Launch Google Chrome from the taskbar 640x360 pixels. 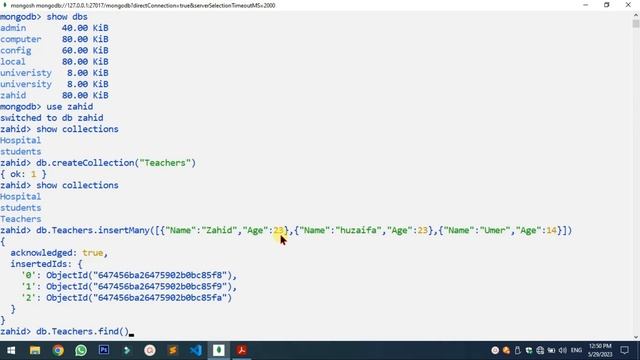point(58,350)
